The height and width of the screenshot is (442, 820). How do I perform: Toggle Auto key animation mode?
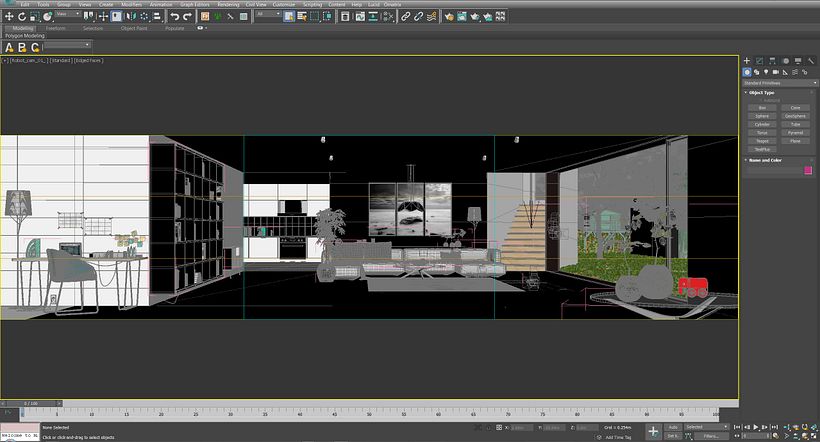[673, 426]
